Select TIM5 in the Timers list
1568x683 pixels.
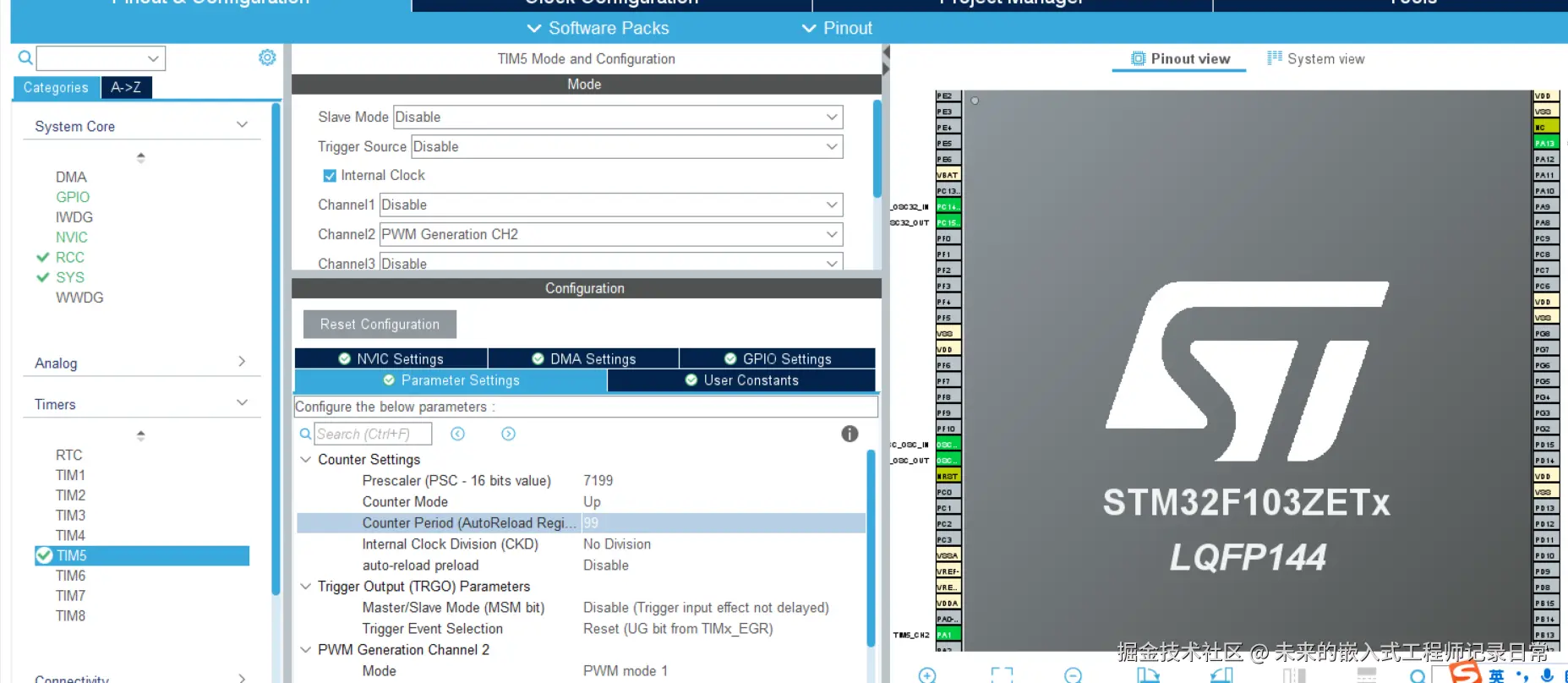(142, 555)
